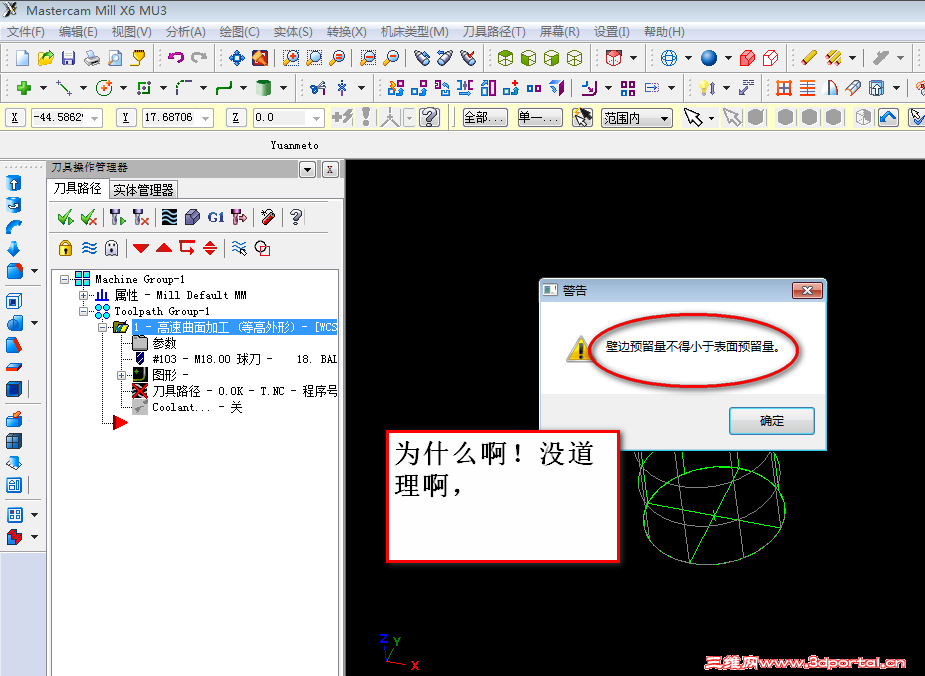Move insert arrow up red triangle
The width and height of the screenshot is (925, 676).
pos(164,248)
